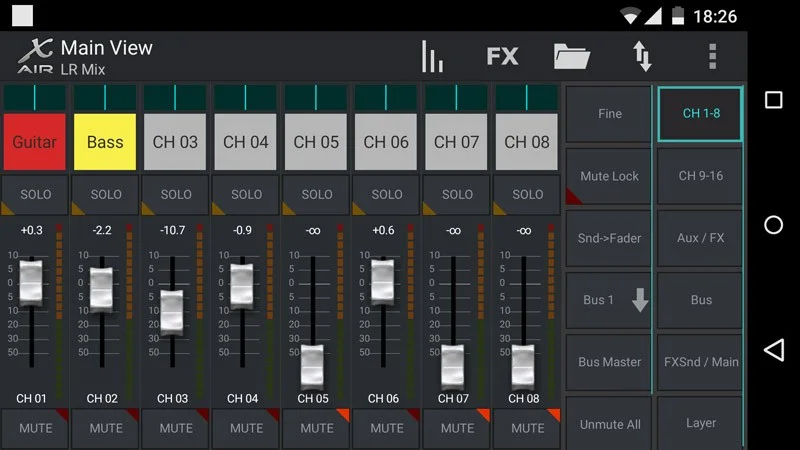Open the three-dot overflow menu
Image resolution: width=800 pixels, height=450 pixels.
point(712,56)
